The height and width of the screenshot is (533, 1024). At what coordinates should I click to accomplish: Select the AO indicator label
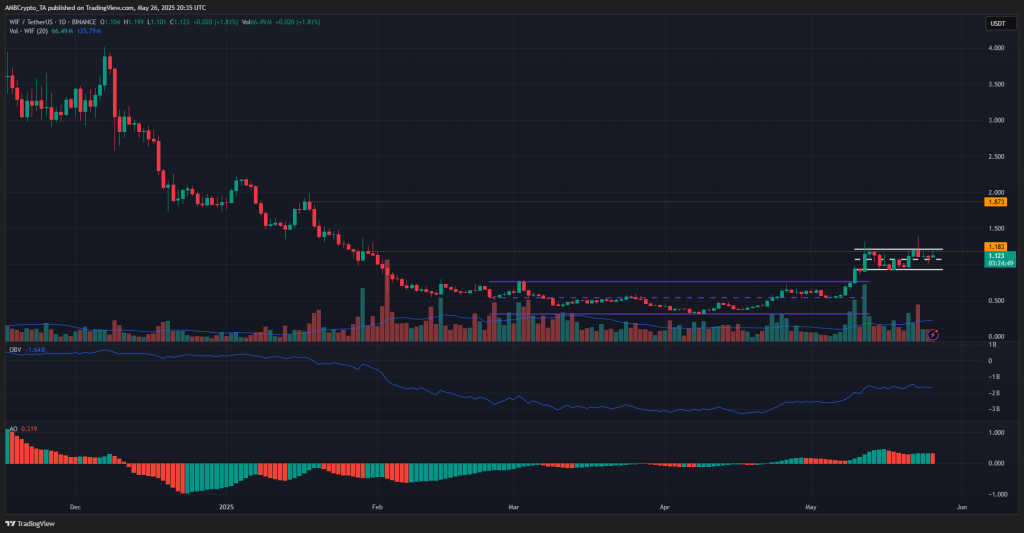[x=13, y=429]
